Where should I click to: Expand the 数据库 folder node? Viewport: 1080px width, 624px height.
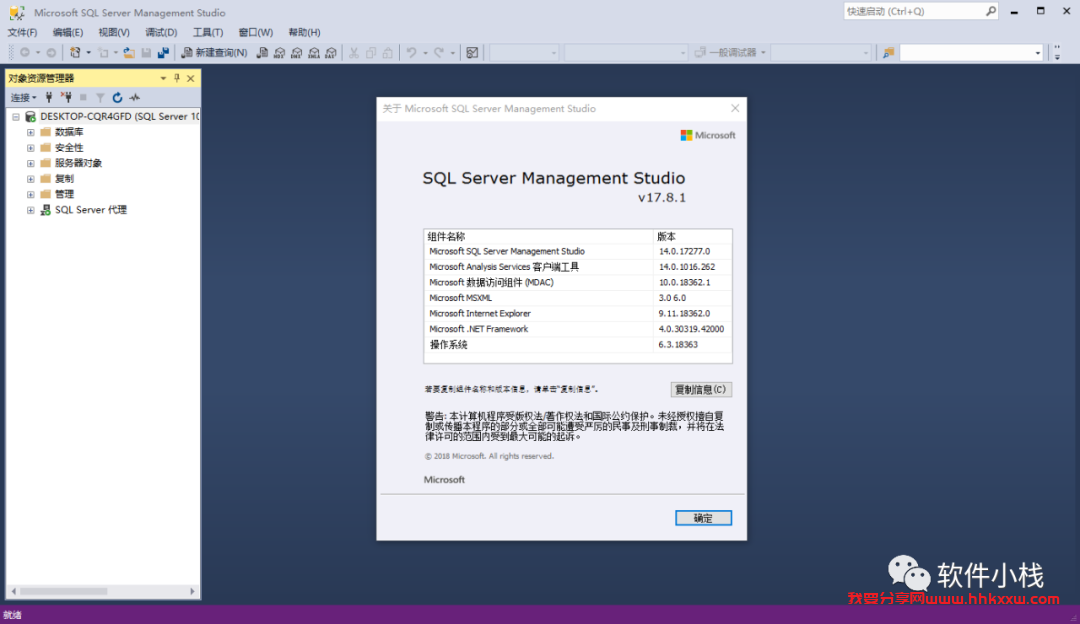pos(30,132)
